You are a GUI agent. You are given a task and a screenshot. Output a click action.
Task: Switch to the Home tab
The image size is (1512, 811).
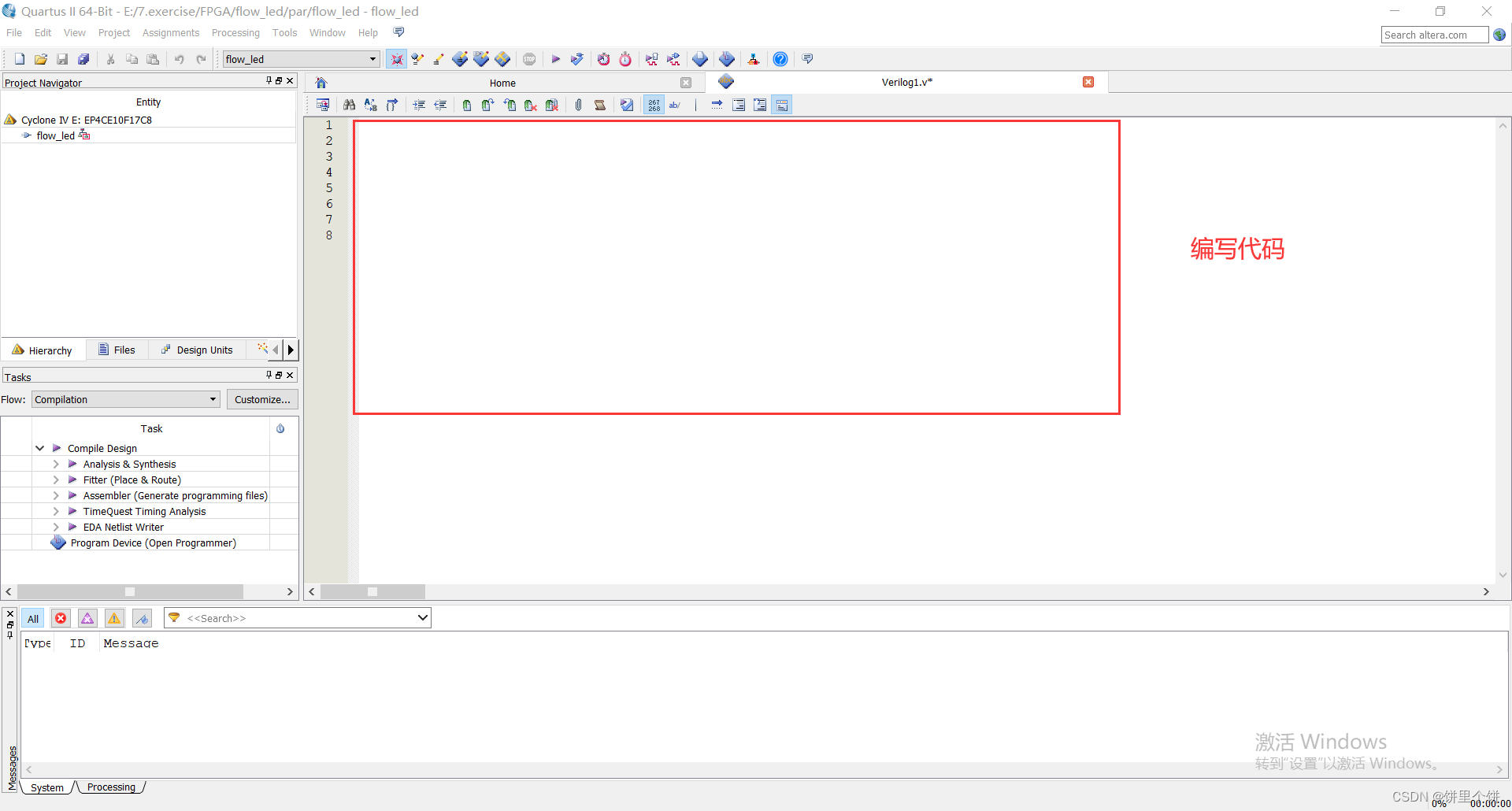click(502, 83)
